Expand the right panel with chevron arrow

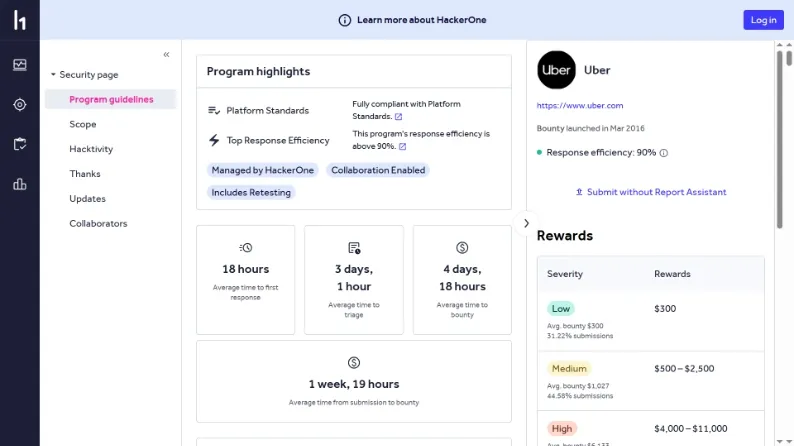coord(526,223)
